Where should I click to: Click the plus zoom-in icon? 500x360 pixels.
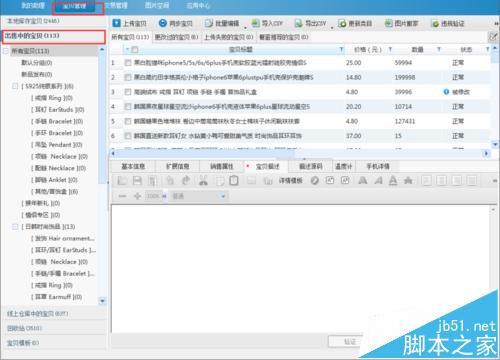pos(137,196)
